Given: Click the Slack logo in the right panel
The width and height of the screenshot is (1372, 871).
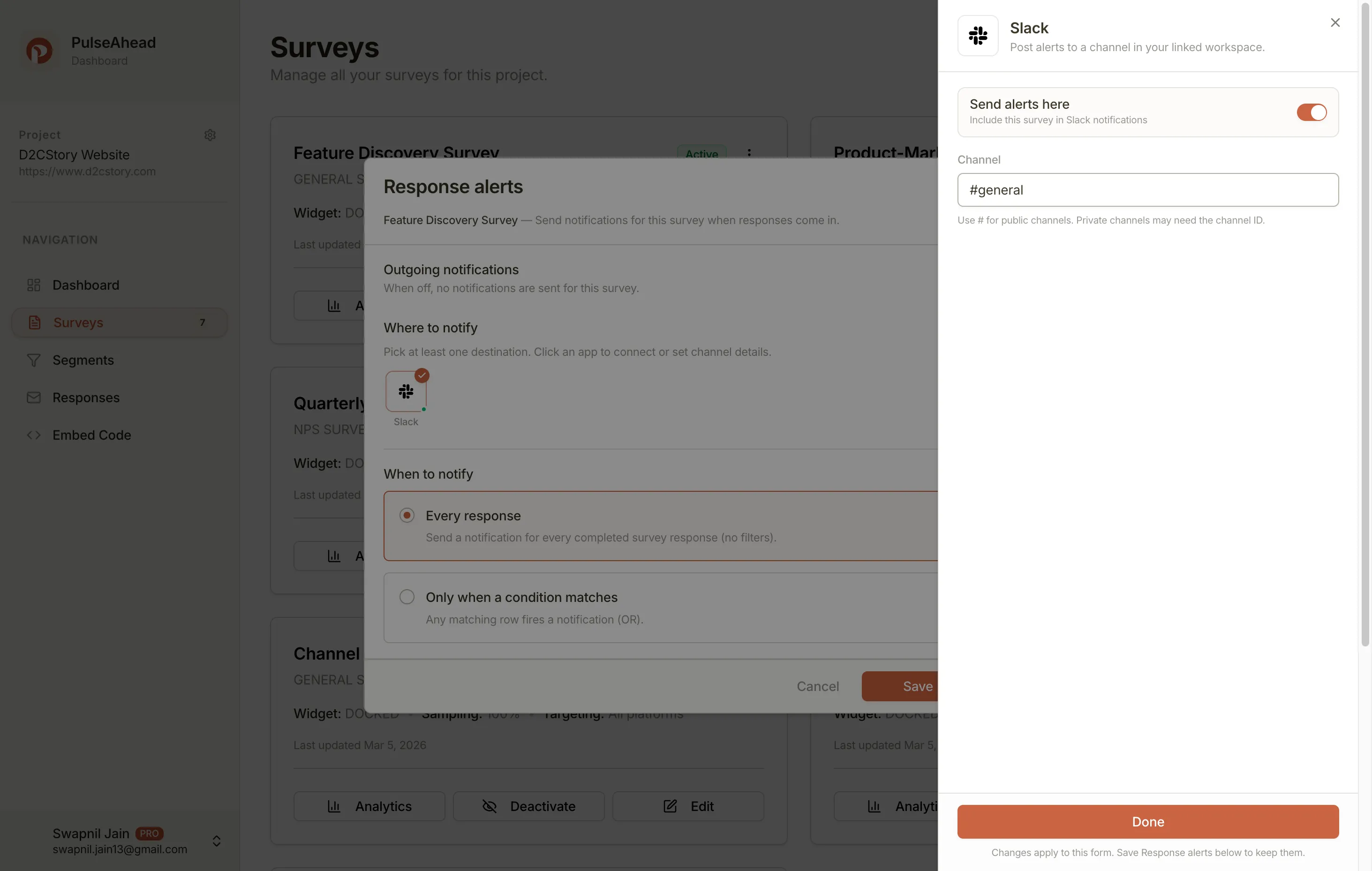Looking at the screenshot, I should (x=978, y=36).
